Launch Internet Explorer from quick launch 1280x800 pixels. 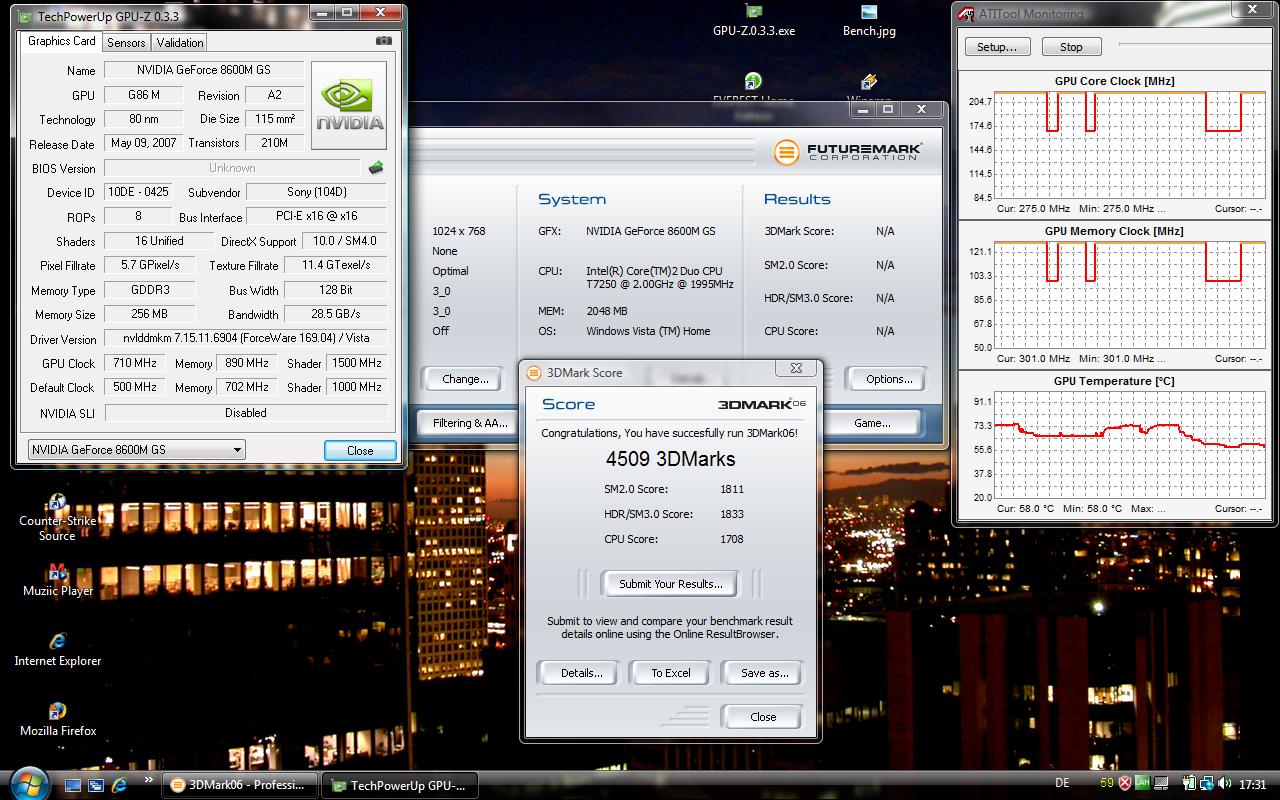(119, 786)
